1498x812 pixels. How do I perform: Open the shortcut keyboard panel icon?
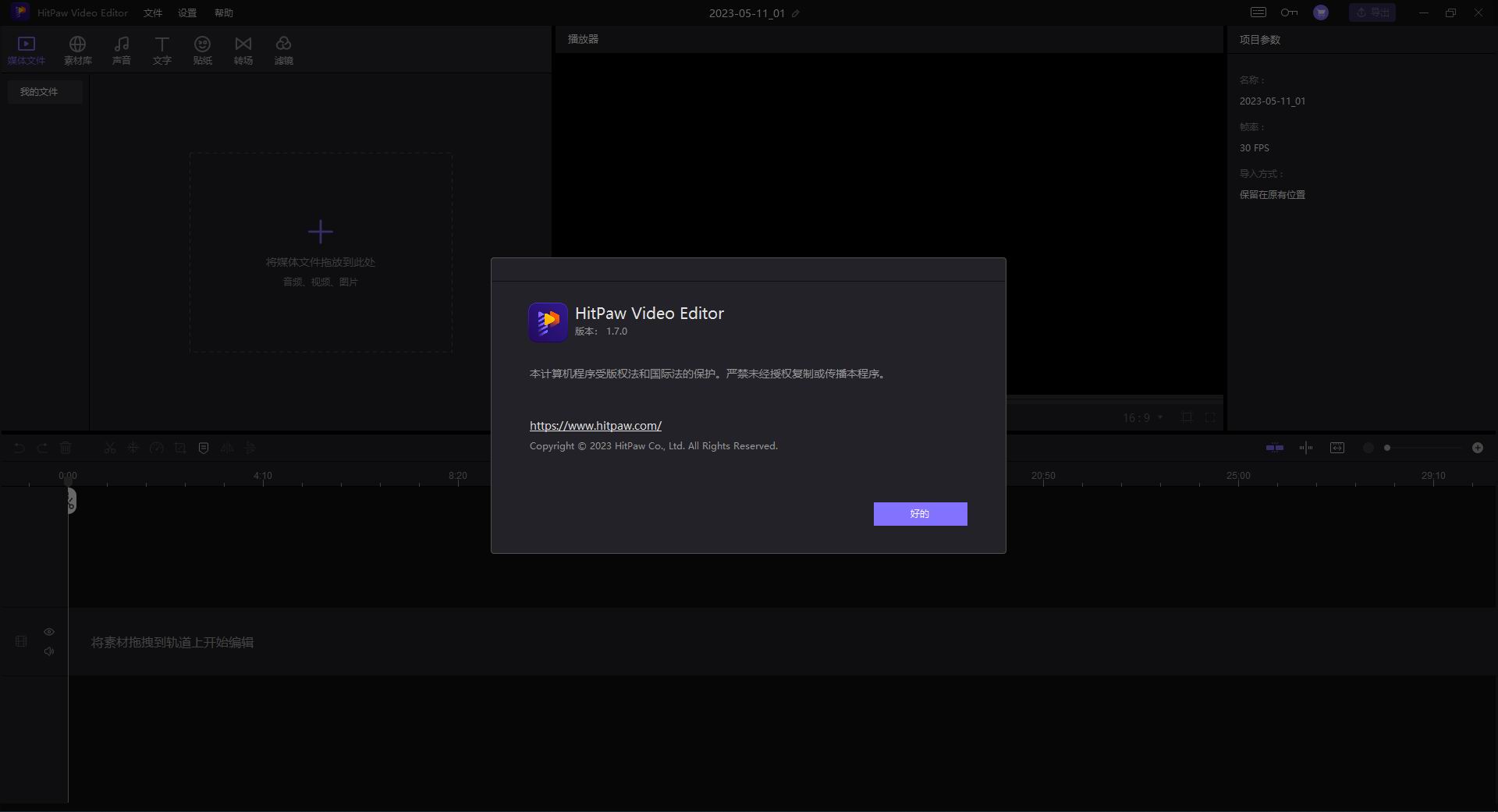coord(1258,12)
